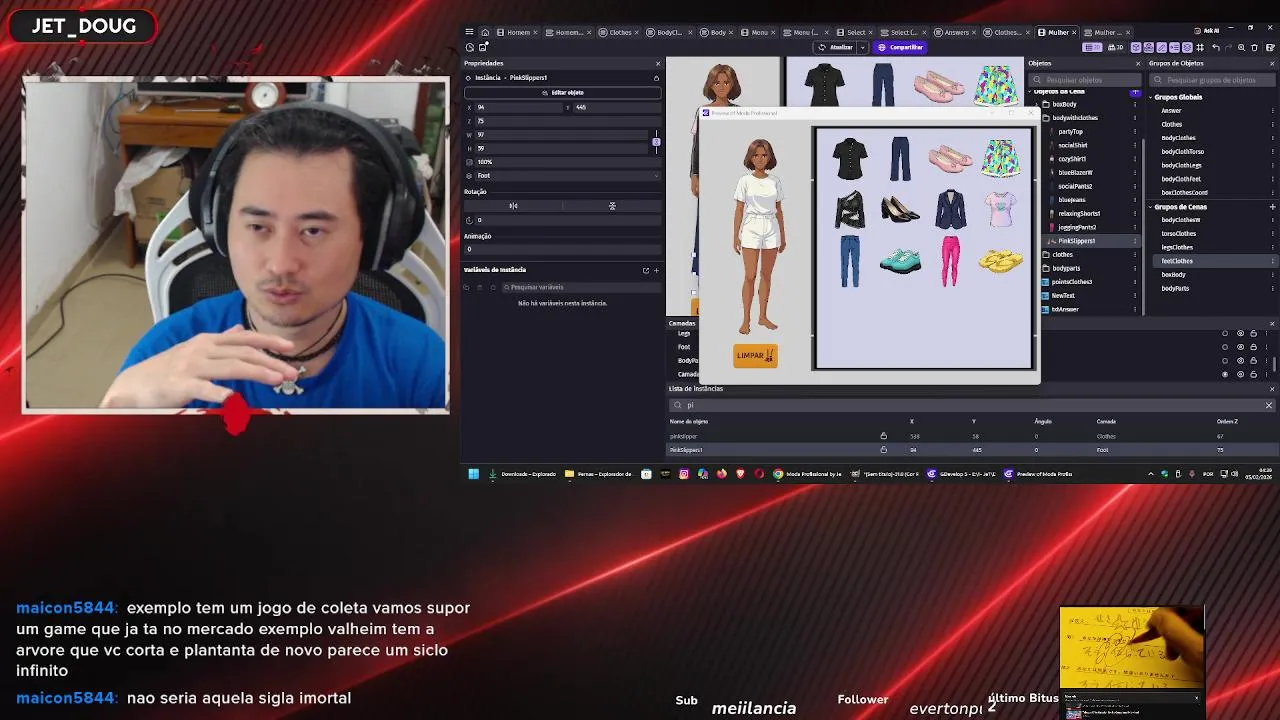Screen dimensions: 1280x720
Task: Open three-dot menu for PinkSlippers1 object
Action: coord(1135,241)
